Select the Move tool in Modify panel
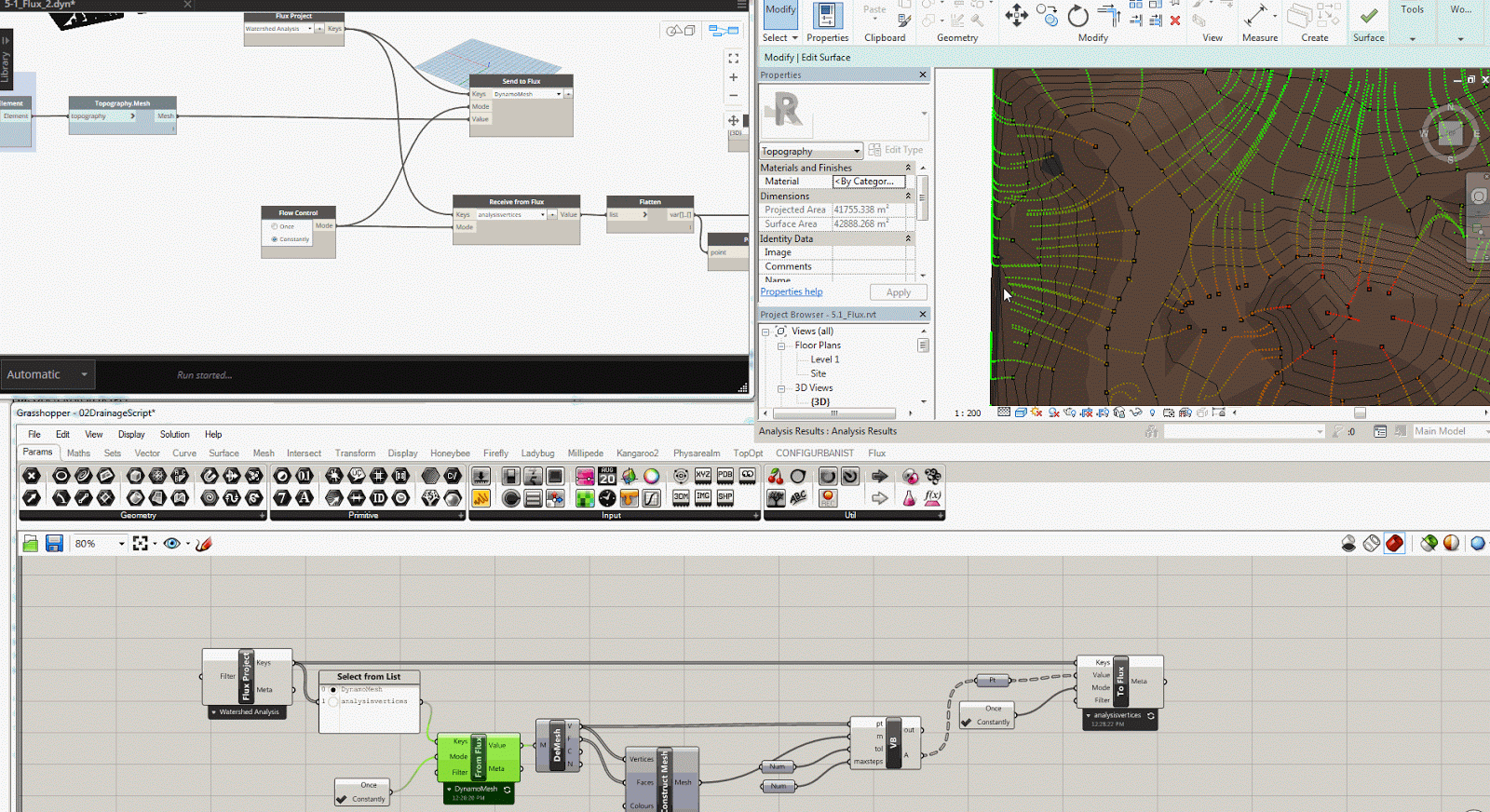This screenshot has height=812, width=1490. 1016,15
